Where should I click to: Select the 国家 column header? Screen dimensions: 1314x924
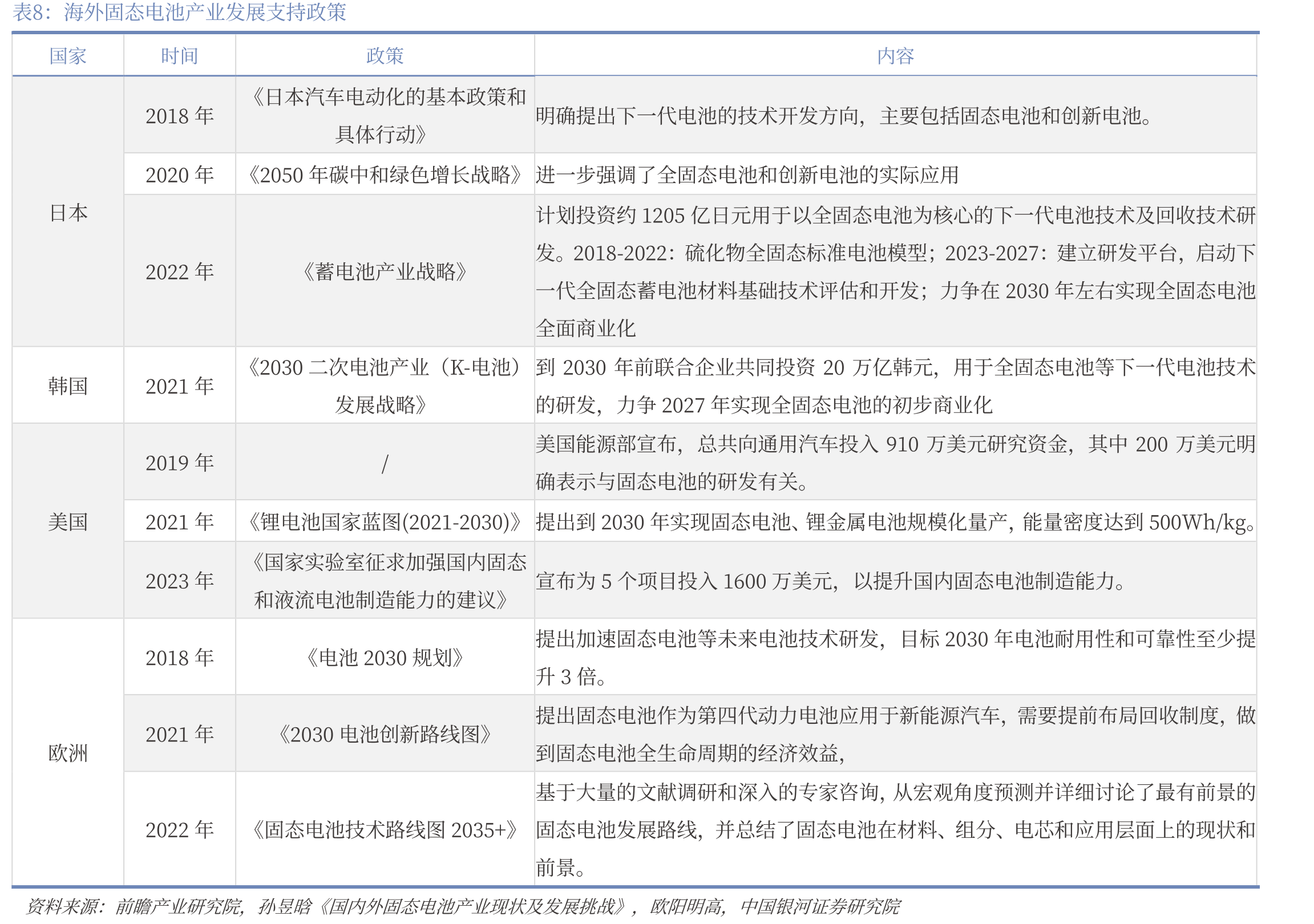pyautogui.click(x=67, y=56)
